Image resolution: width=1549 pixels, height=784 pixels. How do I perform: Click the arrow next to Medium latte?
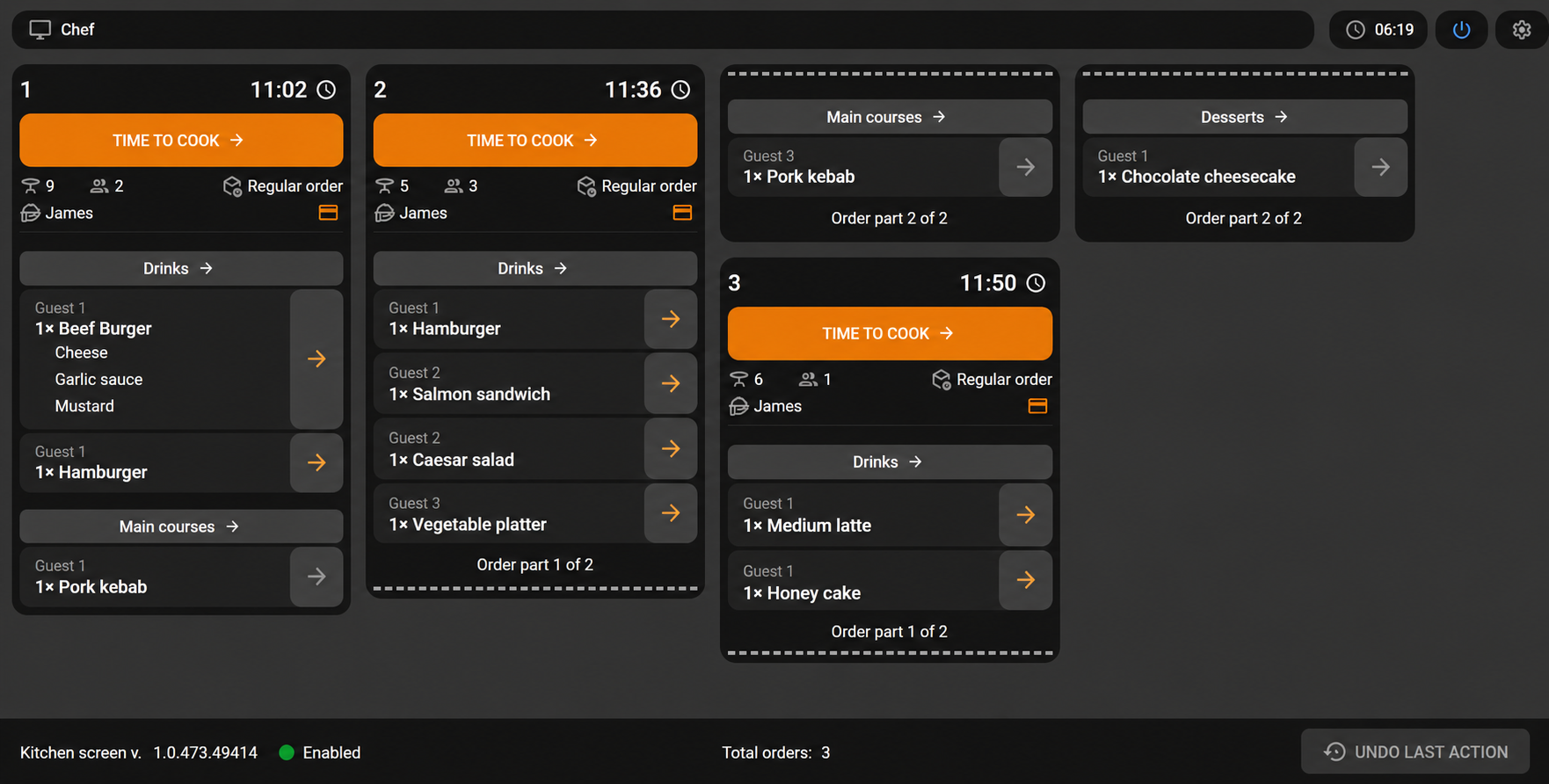point(1026,514)
